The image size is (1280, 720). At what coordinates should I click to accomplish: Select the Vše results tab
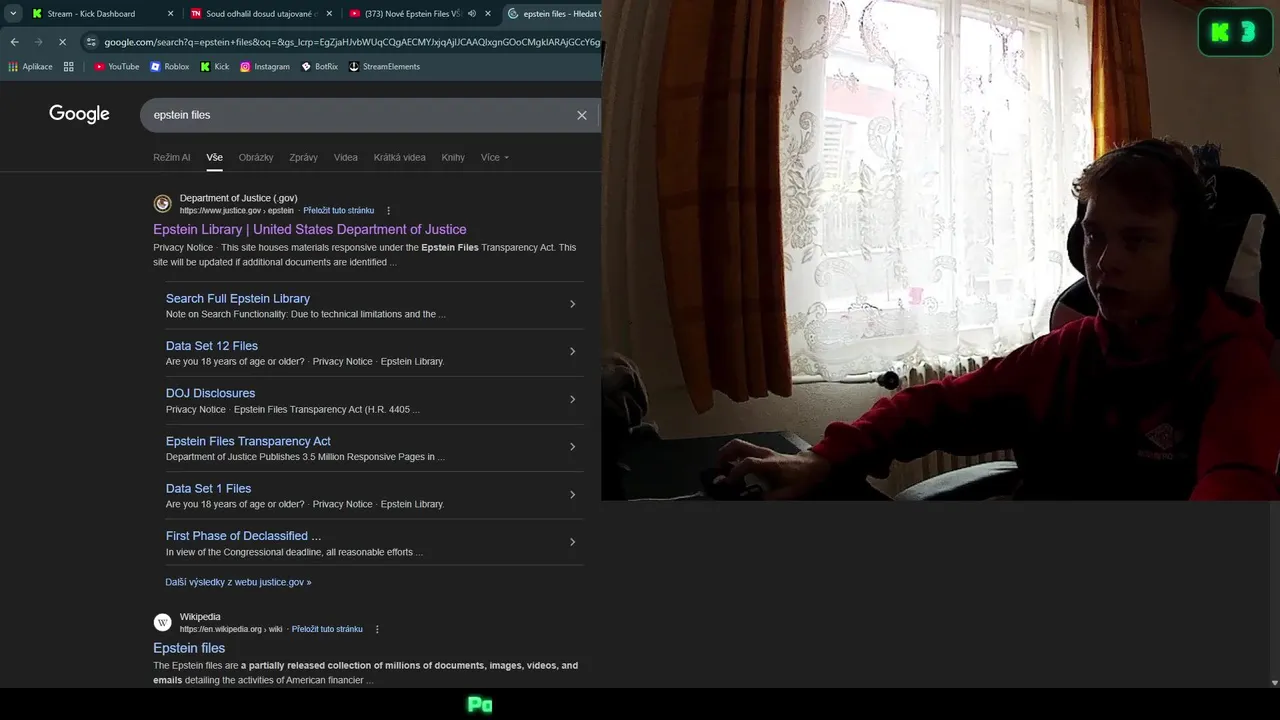coord(215,157)
